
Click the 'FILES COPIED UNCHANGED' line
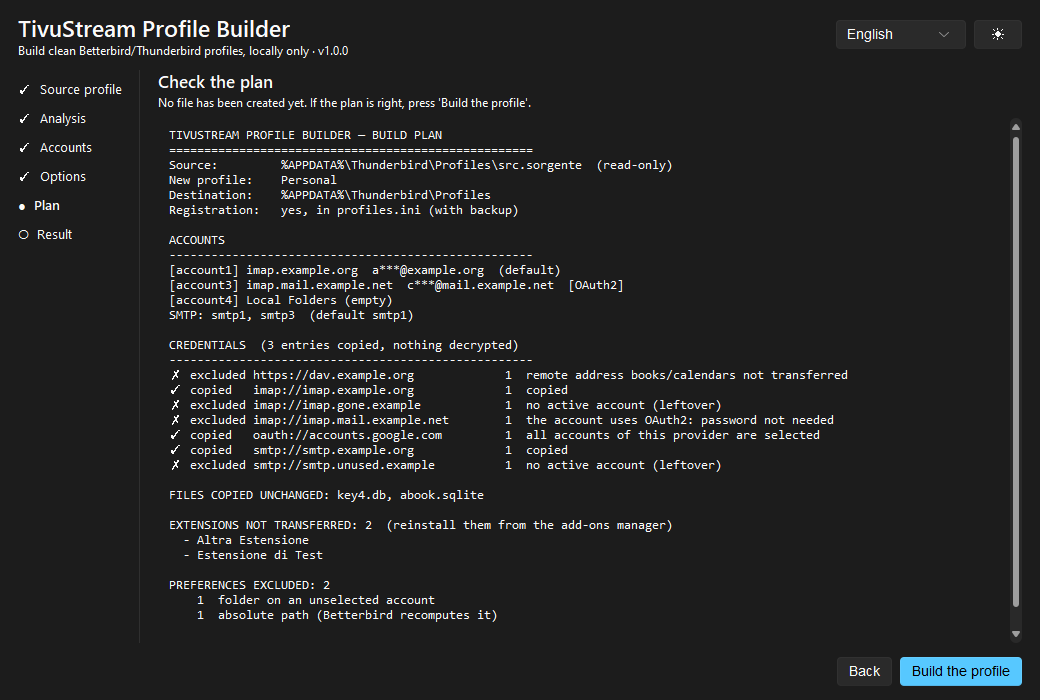pyautogui.click(x=326, y=496)
